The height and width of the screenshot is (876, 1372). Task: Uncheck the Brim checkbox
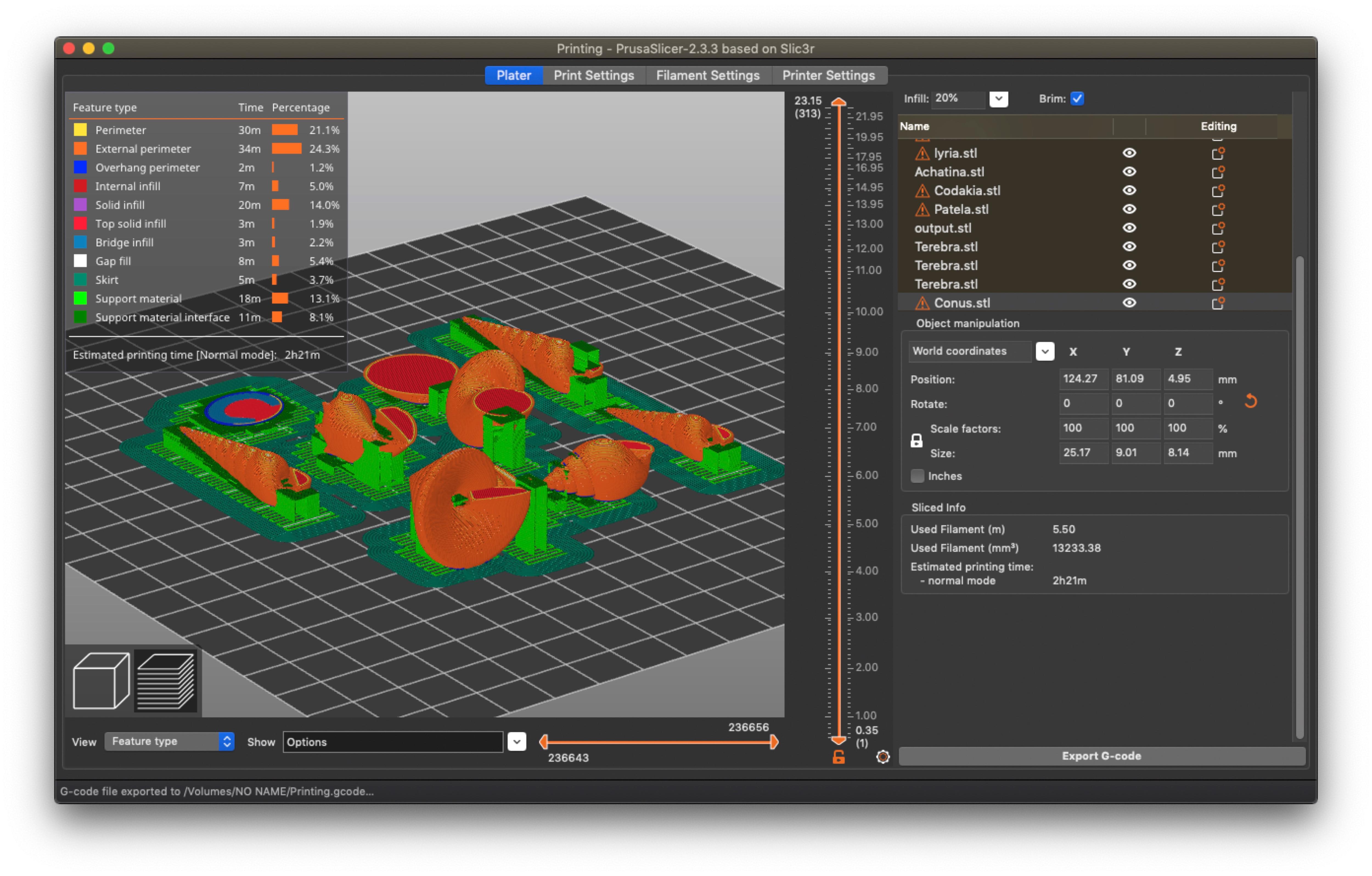[x=1077, y=99]
